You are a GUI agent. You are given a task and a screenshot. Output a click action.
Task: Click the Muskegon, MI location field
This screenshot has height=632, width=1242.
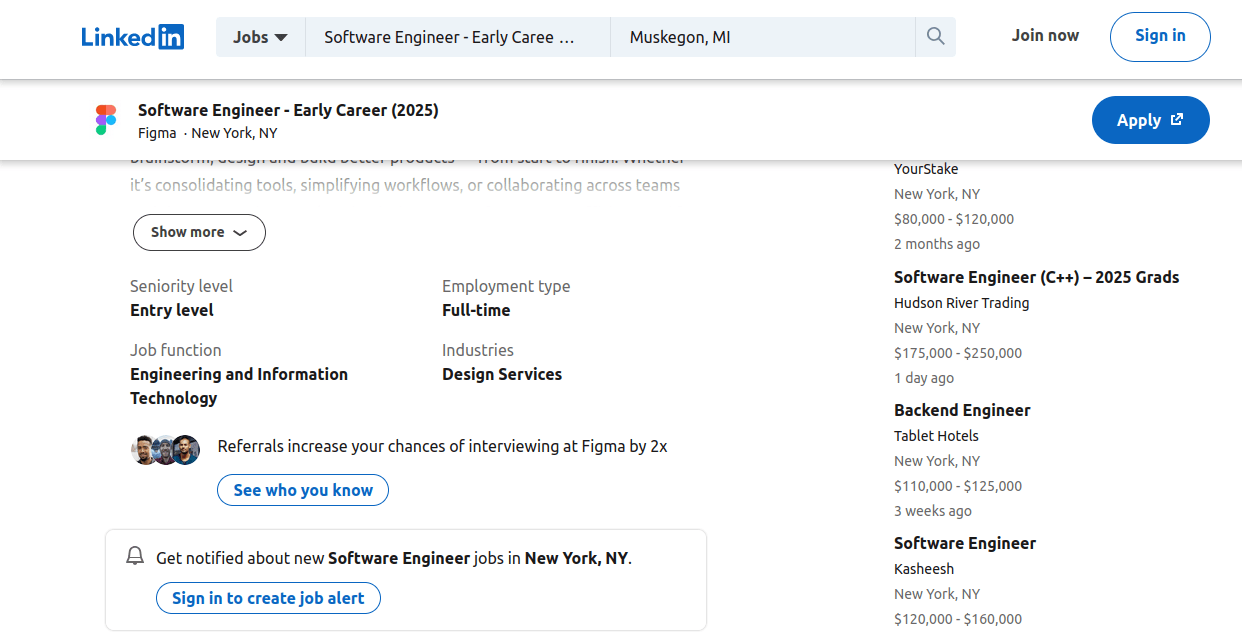(x=763, y=37)
